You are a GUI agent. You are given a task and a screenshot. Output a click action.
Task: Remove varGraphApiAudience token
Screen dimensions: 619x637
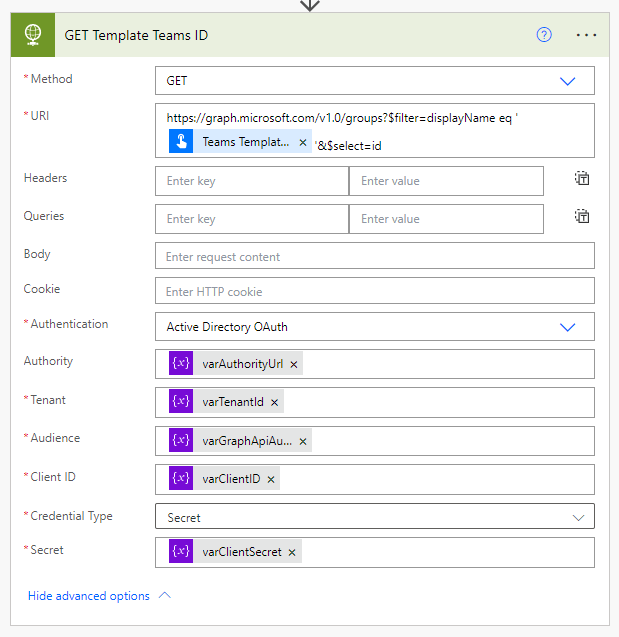[303, 441]
